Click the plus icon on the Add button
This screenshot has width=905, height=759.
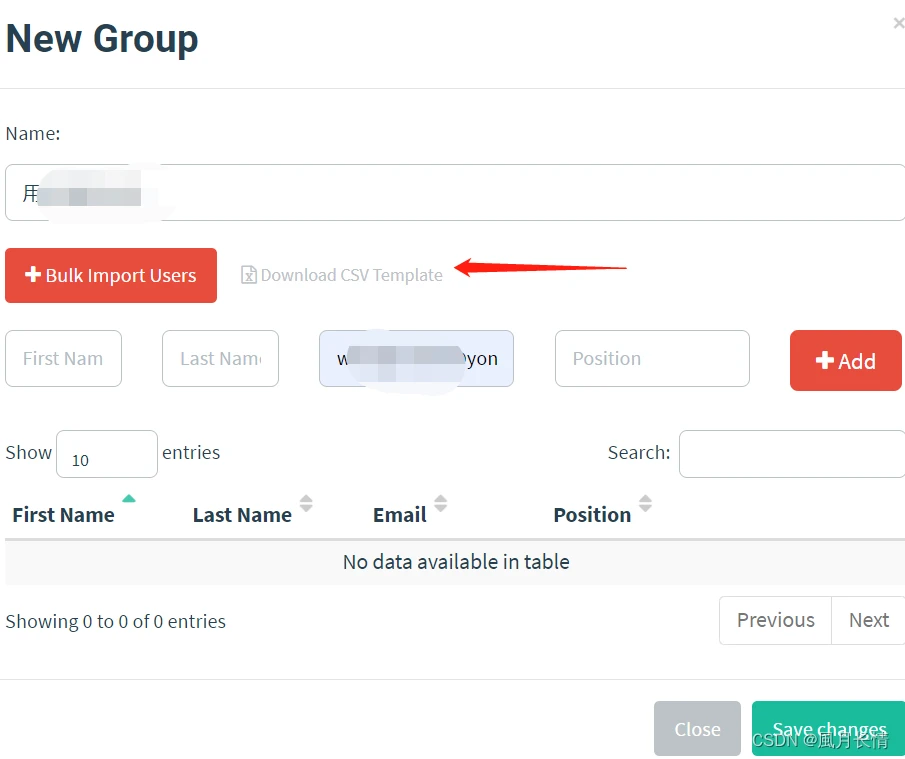pos(824,360)
